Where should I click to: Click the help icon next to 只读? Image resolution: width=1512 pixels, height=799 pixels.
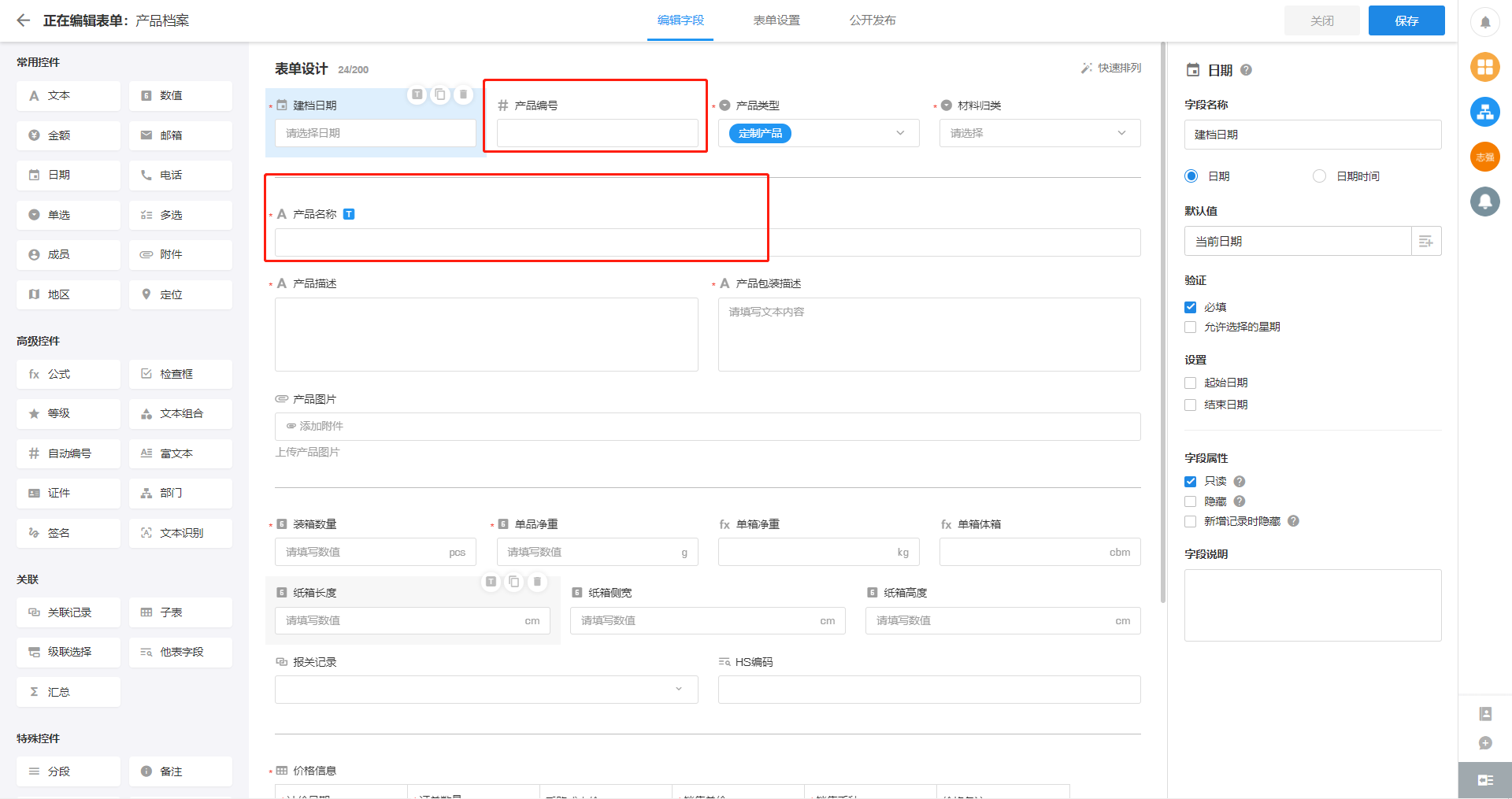[x=1240, y=482]
